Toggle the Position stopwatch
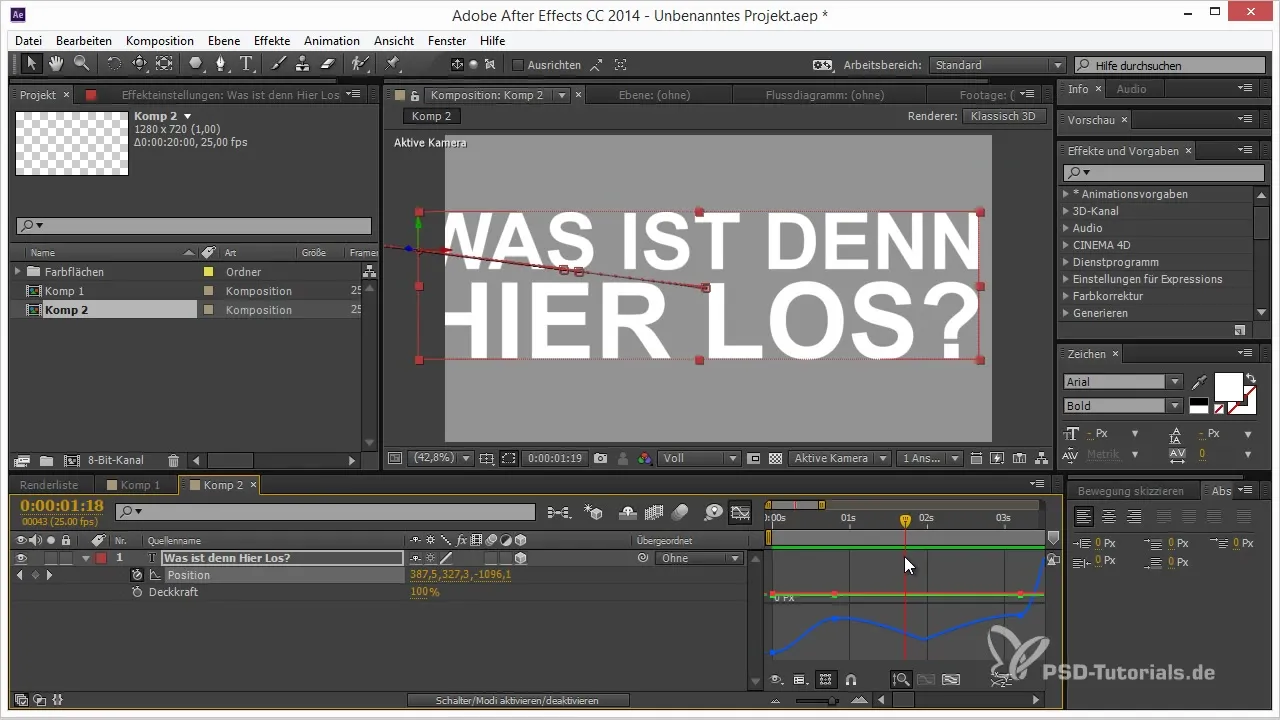Image resolution: width=1280 pixels, height=720 pixels. pos(137,575)
